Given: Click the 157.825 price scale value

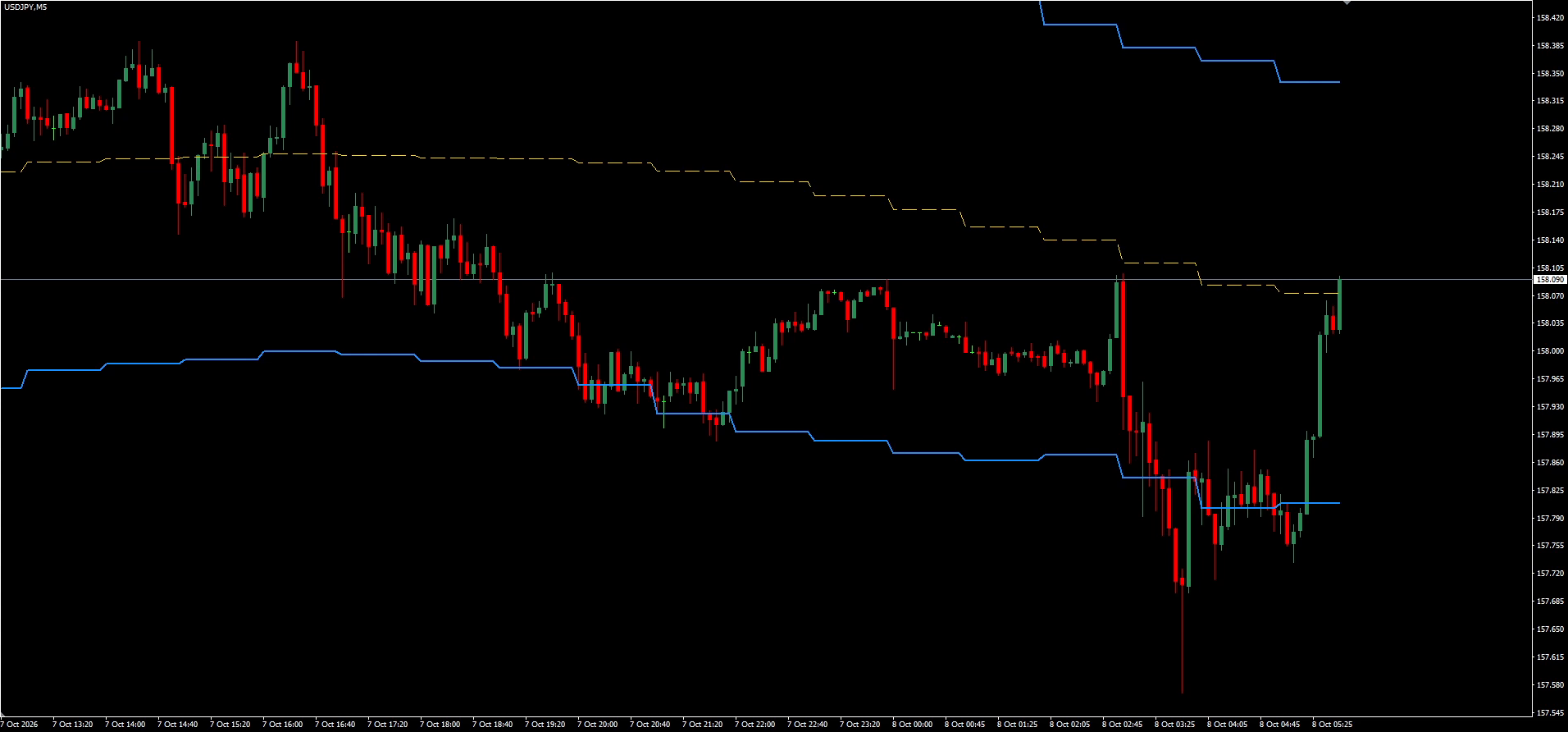Looking at the screenshot, I should tap(1549, 491).
